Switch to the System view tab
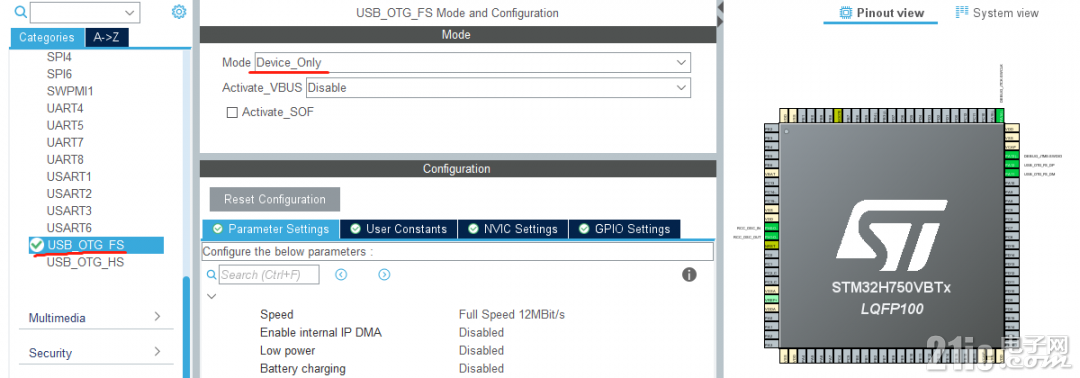This screenshot has width=1080, height=378. click(997, 12)
